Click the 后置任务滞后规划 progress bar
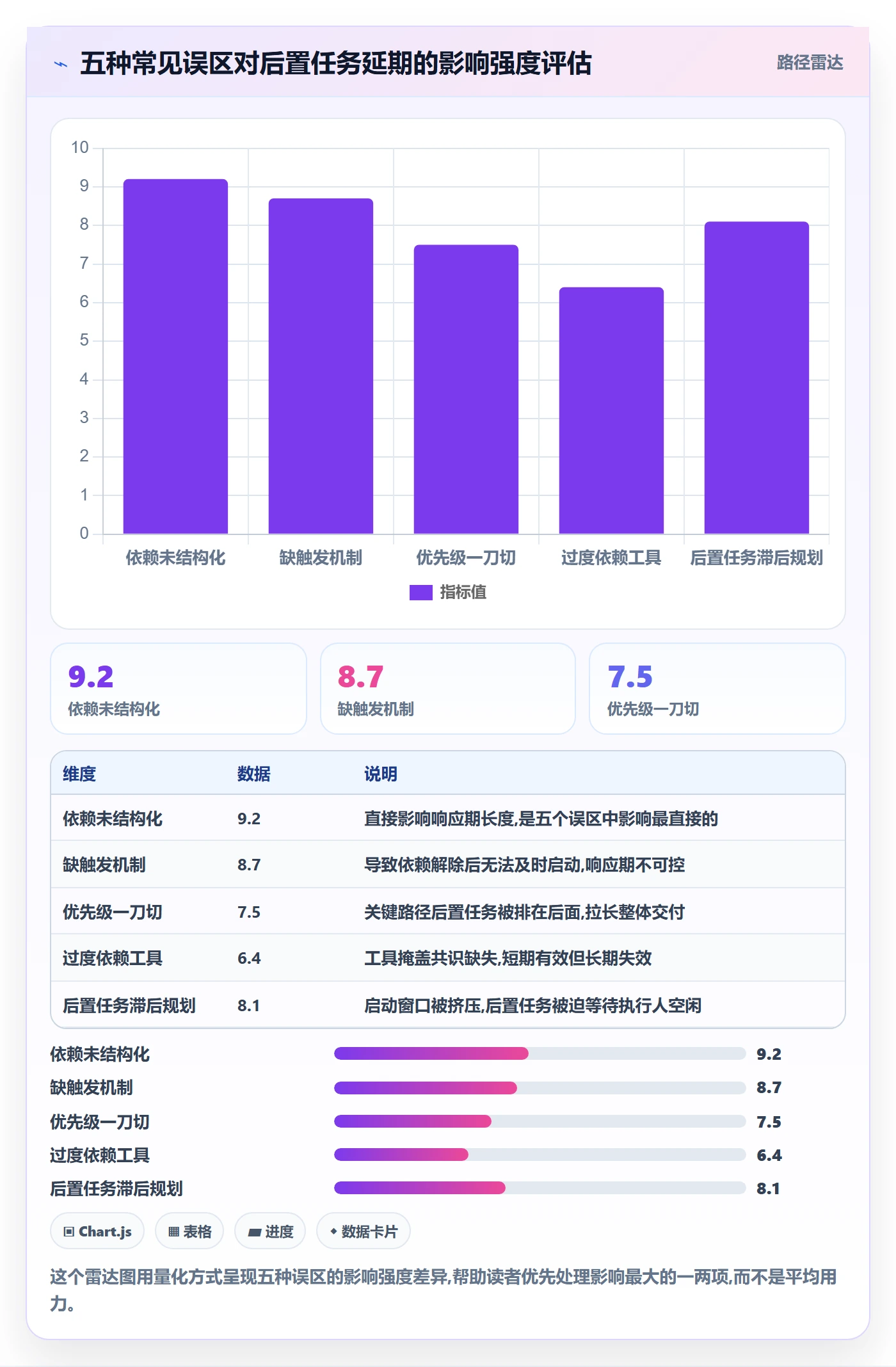 pos(540,1188)
